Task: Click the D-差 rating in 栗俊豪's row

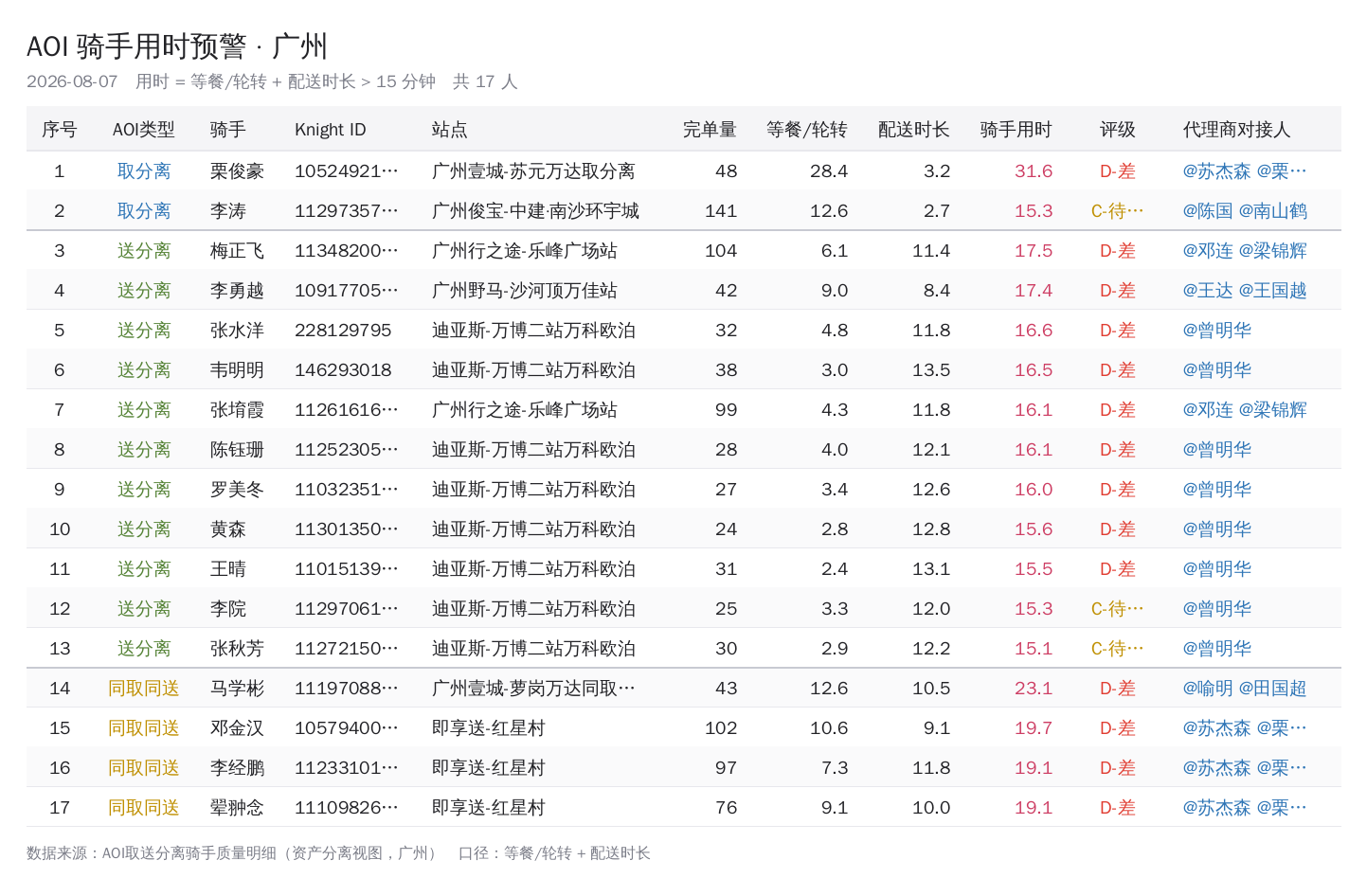Action: pyautogui.click(x=1118, y=171)
